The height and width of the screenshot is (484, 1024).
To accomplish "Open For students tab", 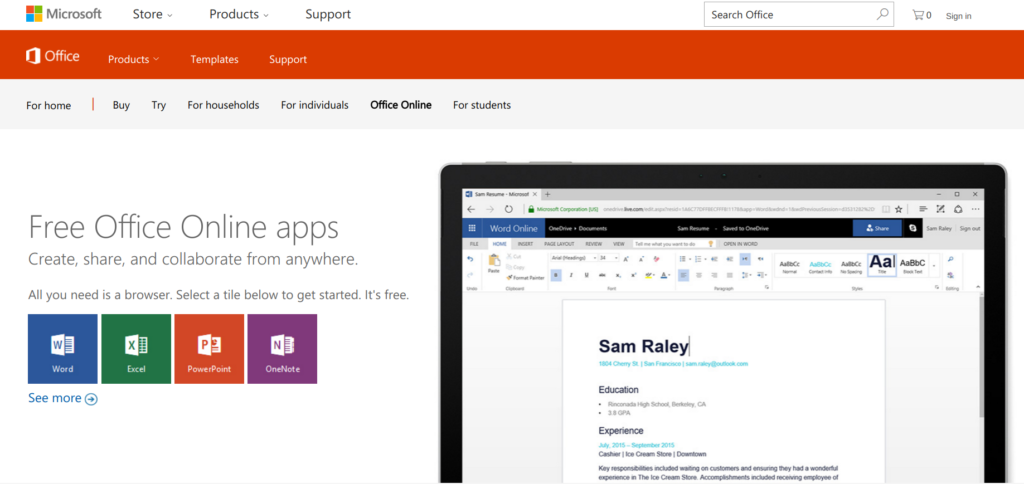I will [x=482, y=105].
